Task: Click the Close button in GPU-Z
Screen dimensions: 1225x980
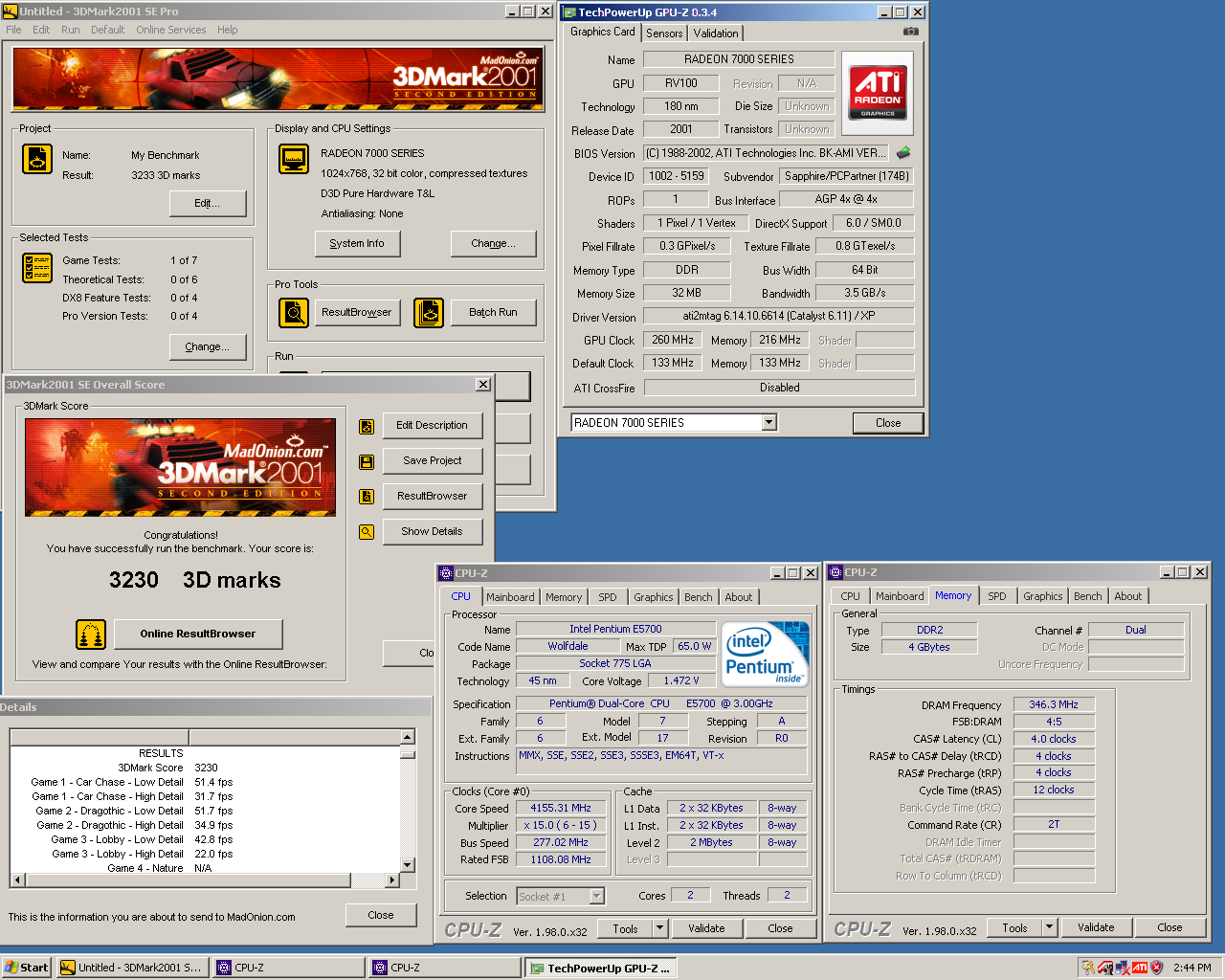Action: [x=888, y=423]
